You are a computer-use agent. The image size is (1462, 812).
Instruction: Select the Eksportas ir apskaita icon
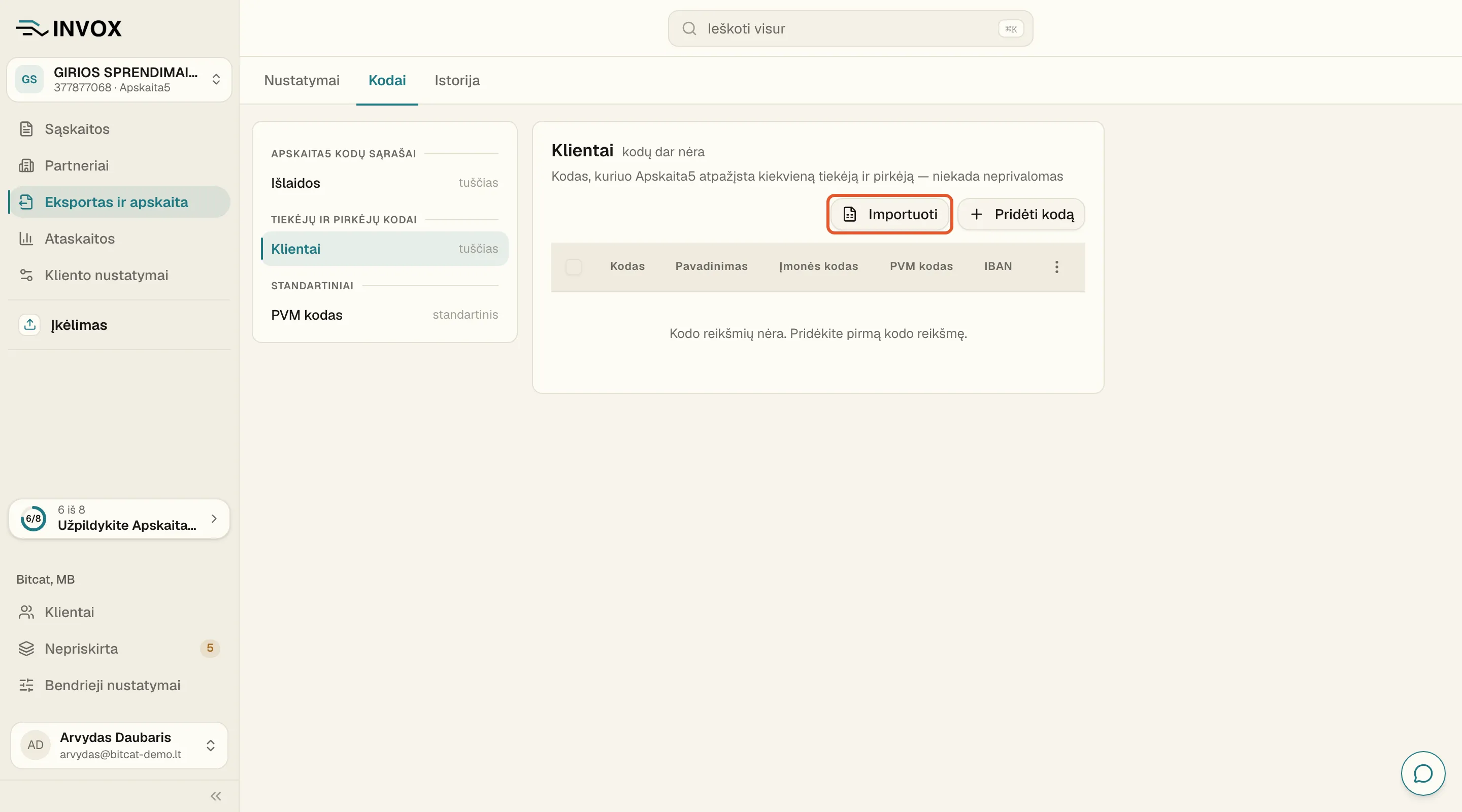click(x=26, y=202)
